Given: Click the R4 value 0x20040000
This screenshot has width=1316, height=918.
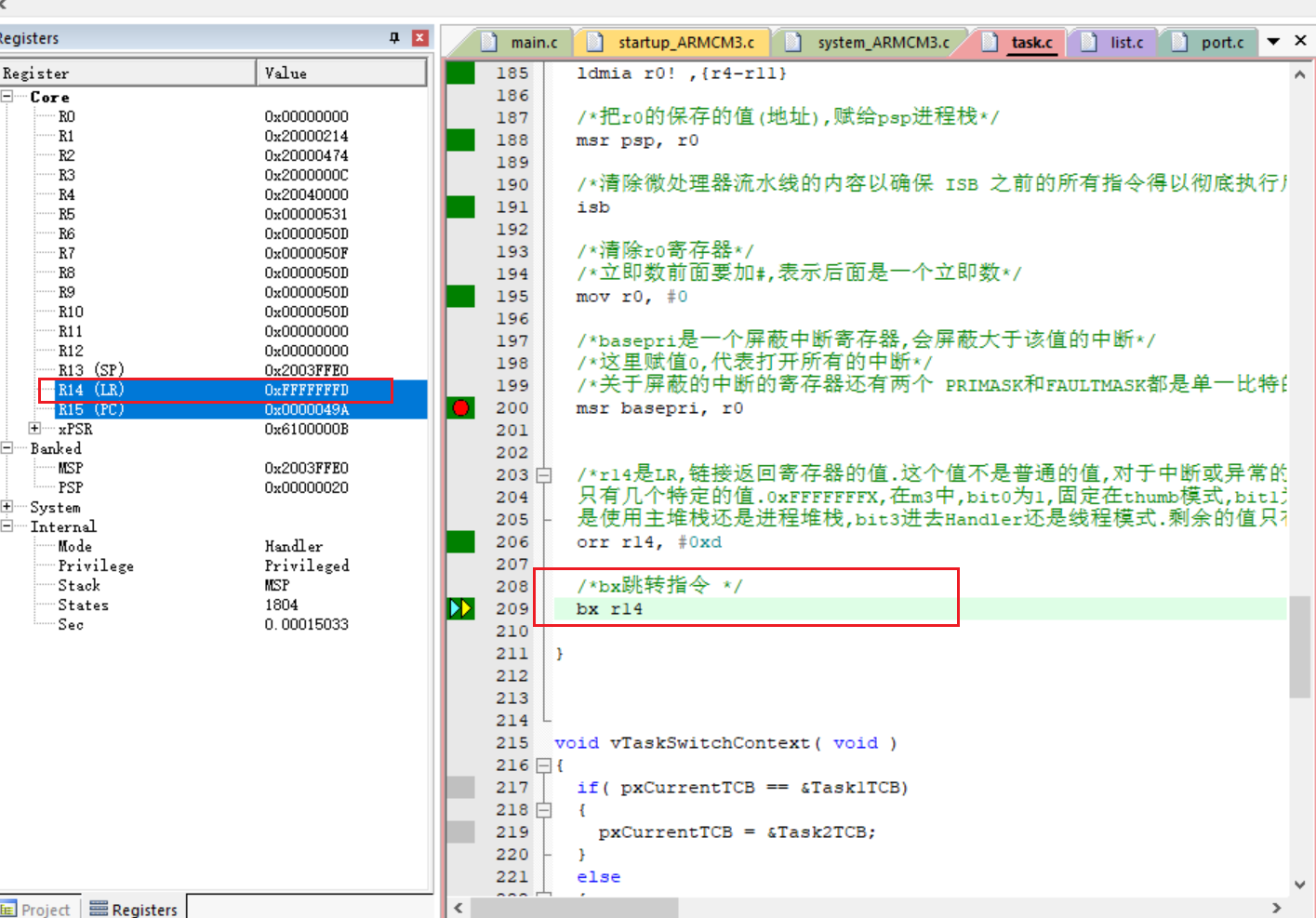Looking at the screenshot, I should [306, 194].
